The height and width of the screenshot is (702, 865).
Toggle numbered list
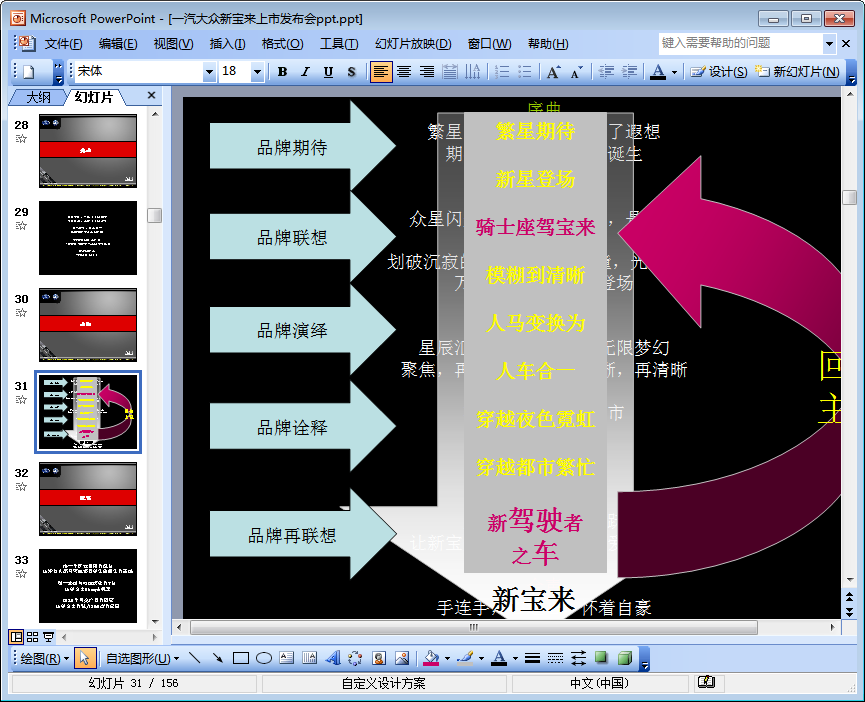click(502, 72)
